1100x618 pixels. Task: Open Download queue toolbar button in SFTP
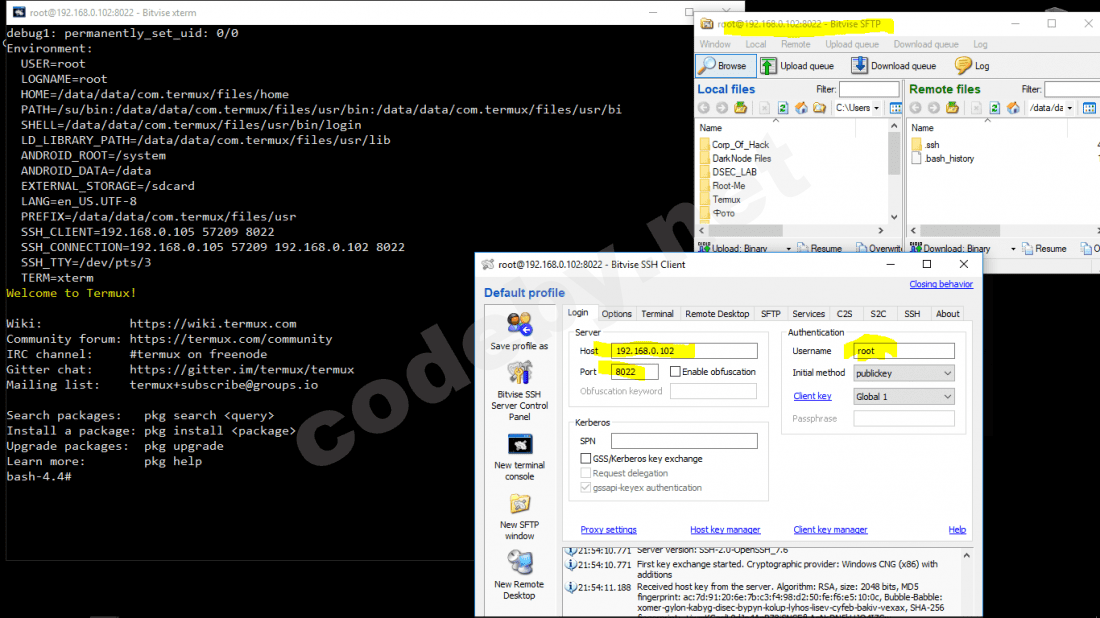pyautogui.click(x=894, y=66)
